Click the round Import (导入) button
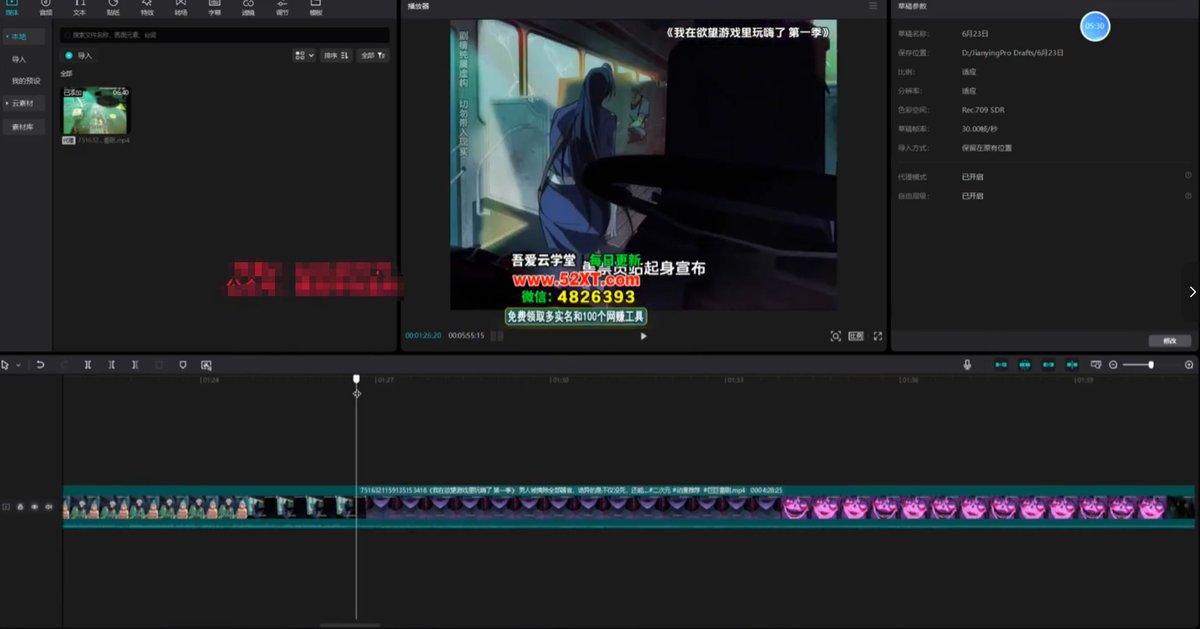1200x629 pixels. point(78,56)
